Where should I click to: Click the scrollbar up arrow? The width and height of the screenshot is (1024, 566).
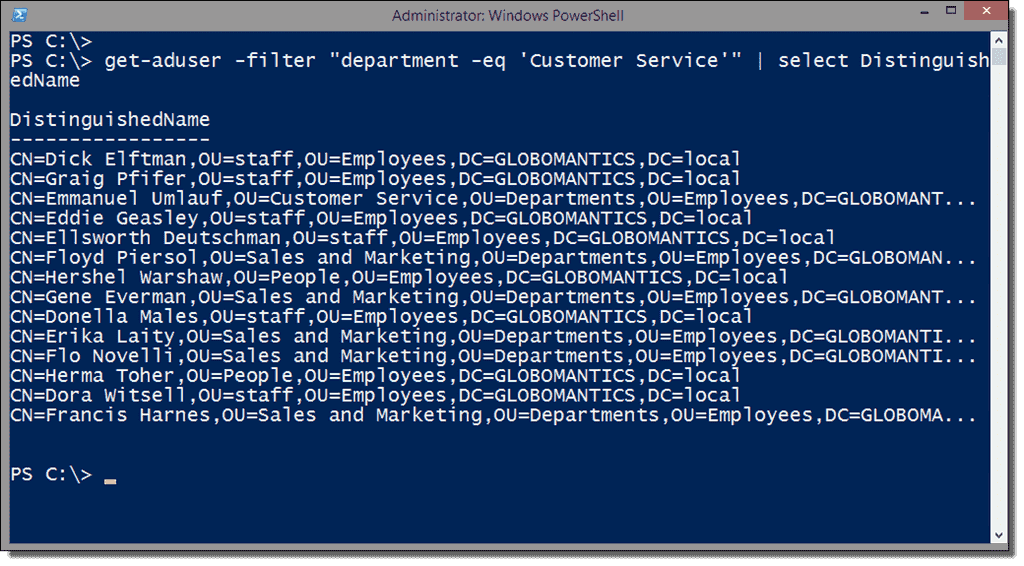[999, 41]
